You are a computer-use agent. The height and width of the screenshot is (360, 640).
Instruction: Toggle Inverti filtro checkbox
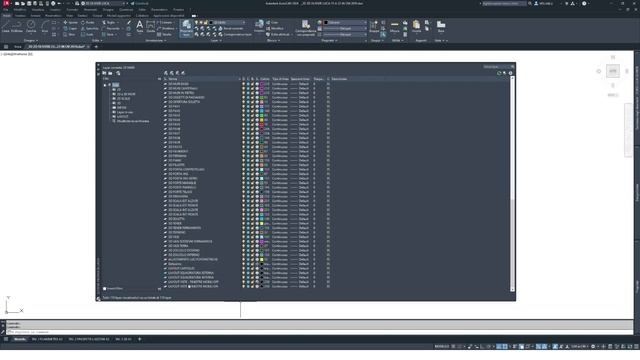pyautogui.click(x=105, y=289)
